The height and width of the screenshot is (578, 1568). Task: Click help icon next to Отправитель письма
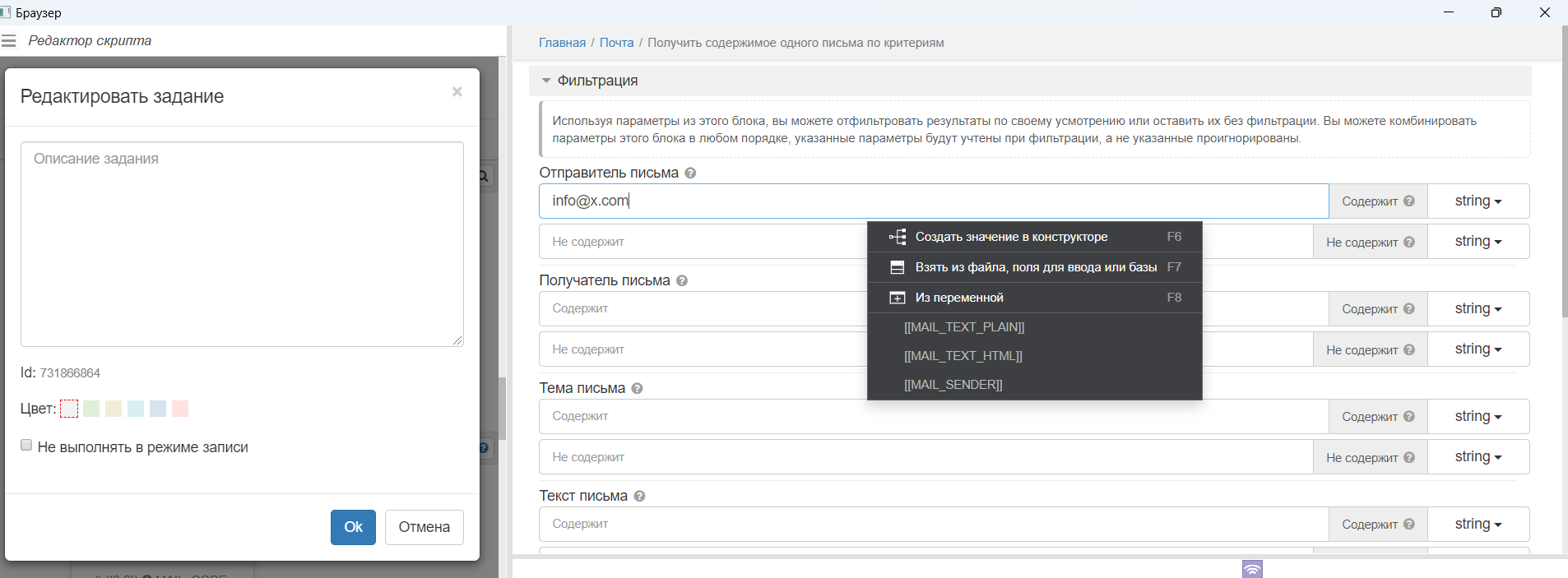(690, 173)
